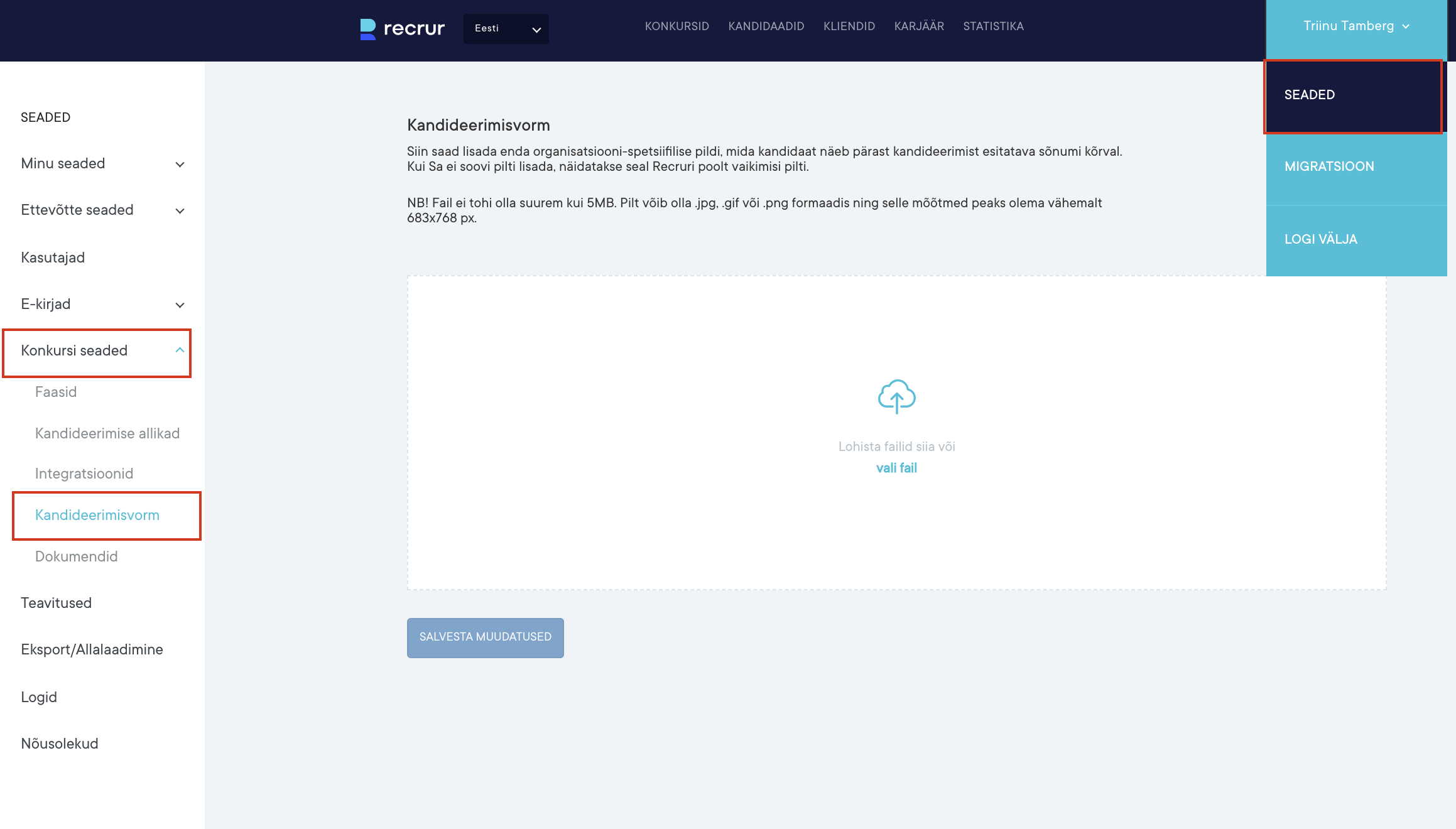Click the cloud upload icon
The image size is (1456, 829).
896,396
